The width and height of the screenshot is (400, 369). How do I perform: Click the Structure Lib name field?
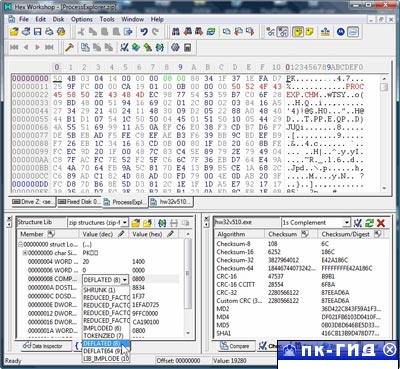click(x=41, y=222)
